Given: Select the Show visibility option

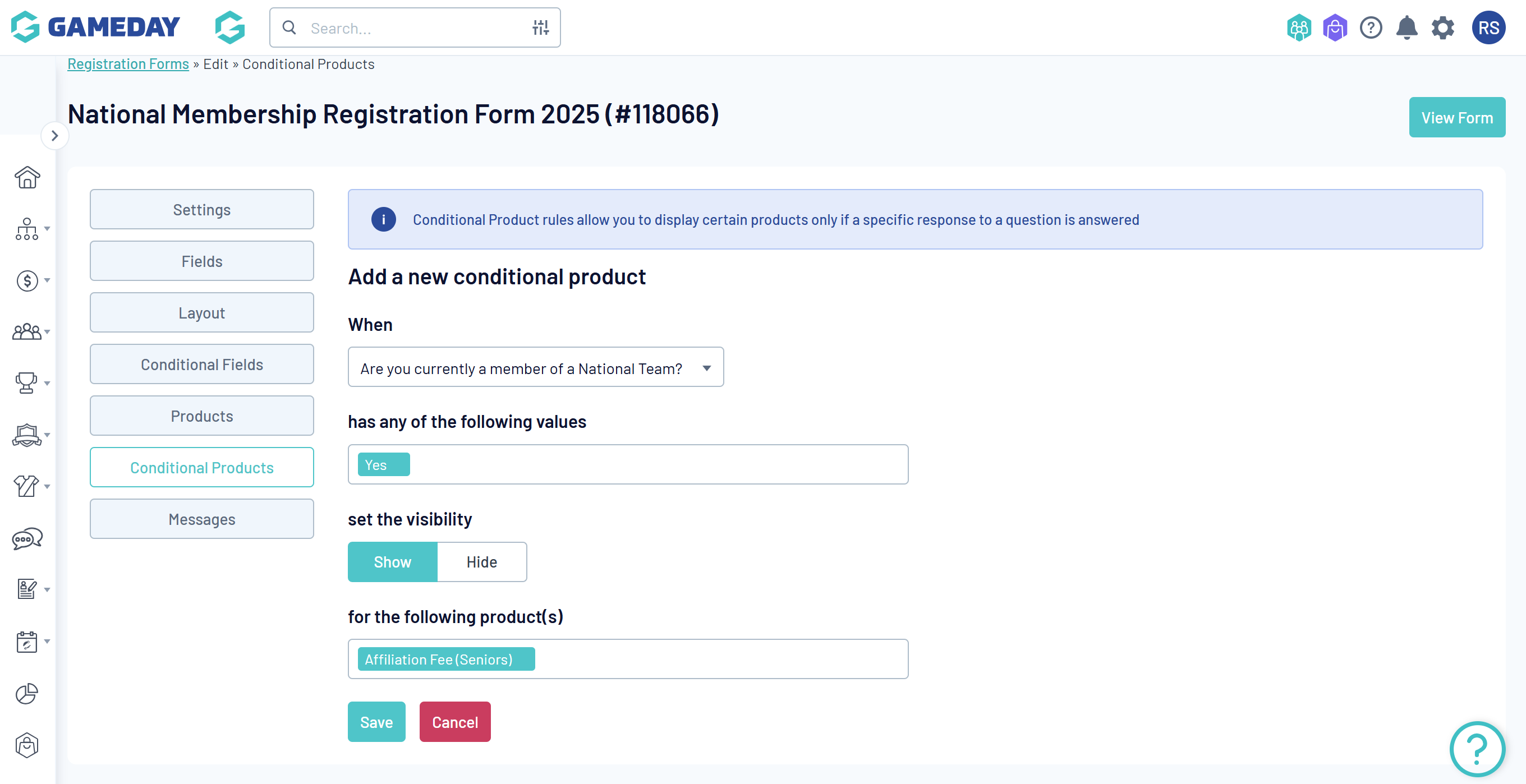Looking at the screenshot, I should coord(392,561).
